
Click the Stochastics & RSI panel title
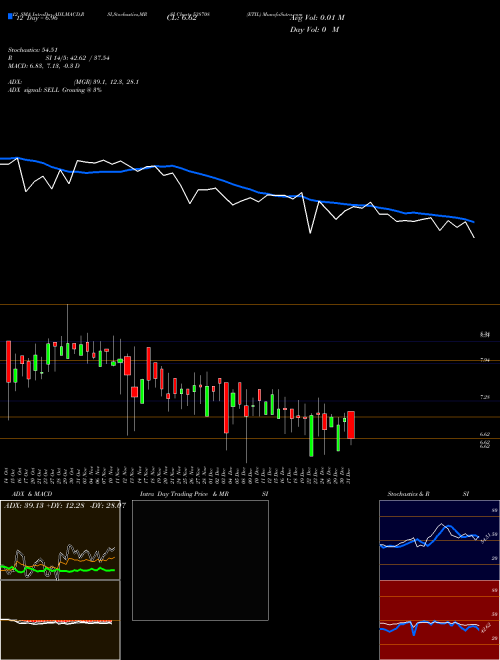point(428,494)
